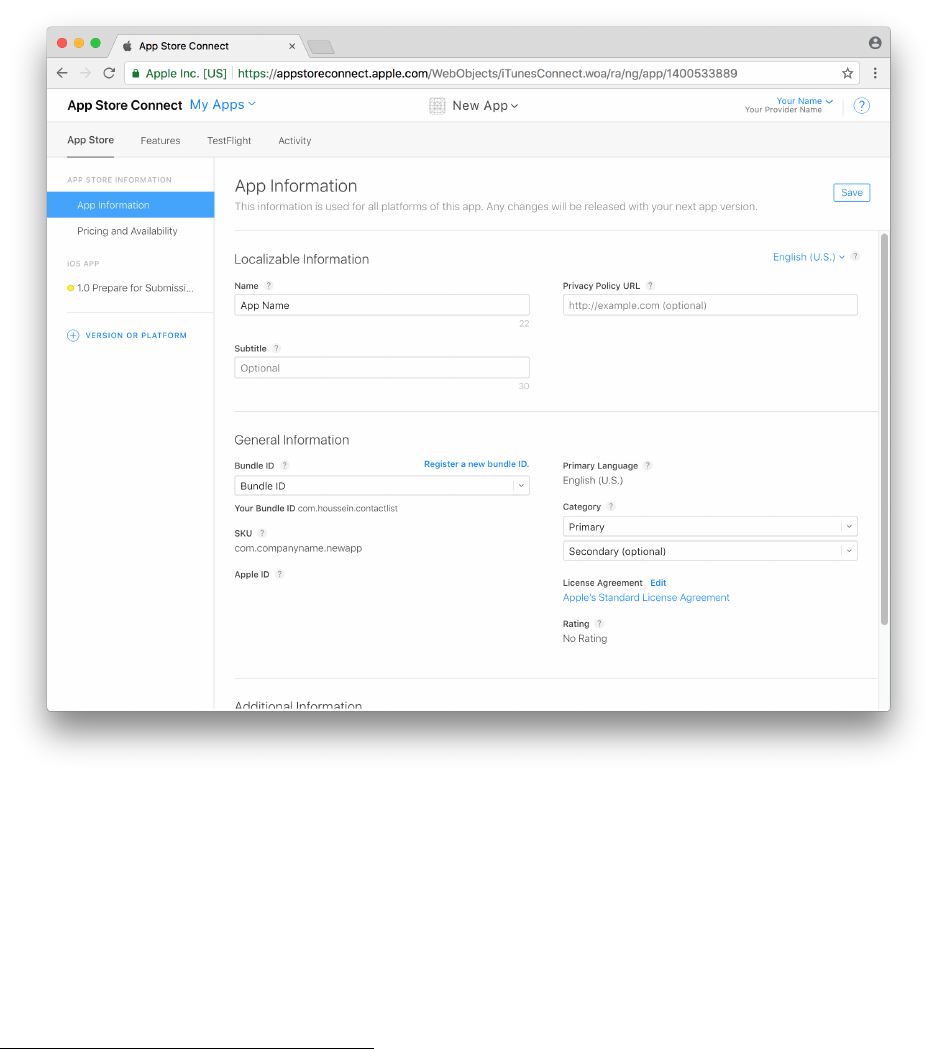The height and width of the screenshot is (1049, 937).
Task: Open the Bundle ID dropdown
Action: (382, 486)
